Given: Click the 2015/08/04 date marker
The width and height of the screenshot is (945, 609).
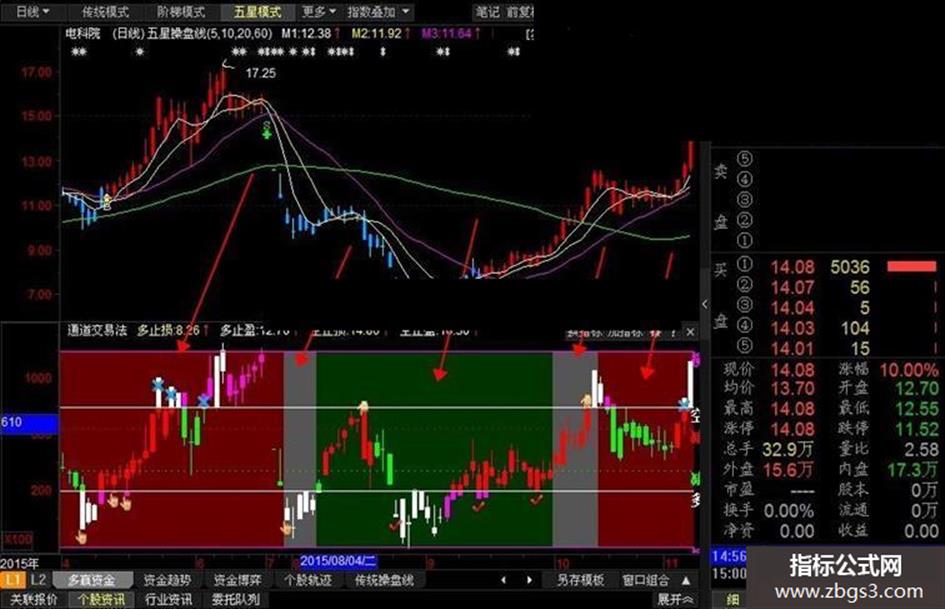Looking at the screenshot, I should point(338,561).
